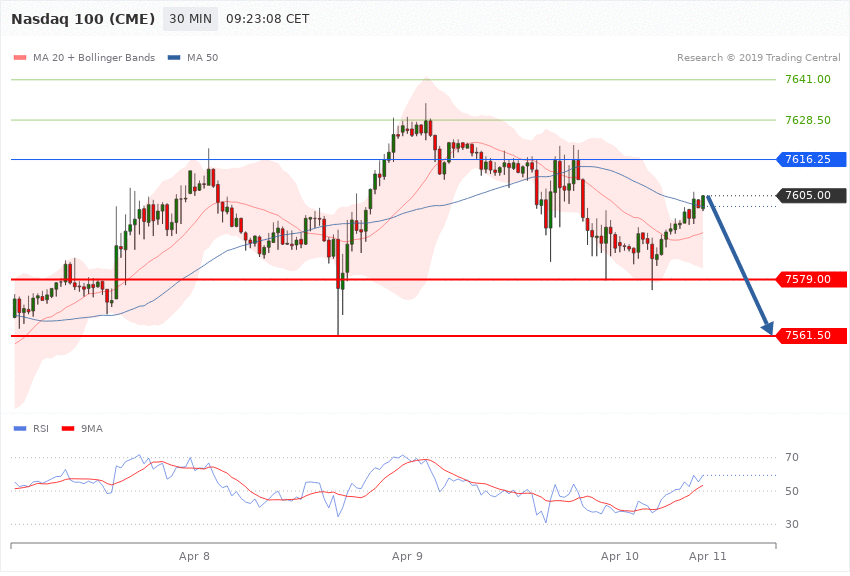Click the RSI 70 axis value
The height and width of the screenshot is (576, 850).
(792, 457)
